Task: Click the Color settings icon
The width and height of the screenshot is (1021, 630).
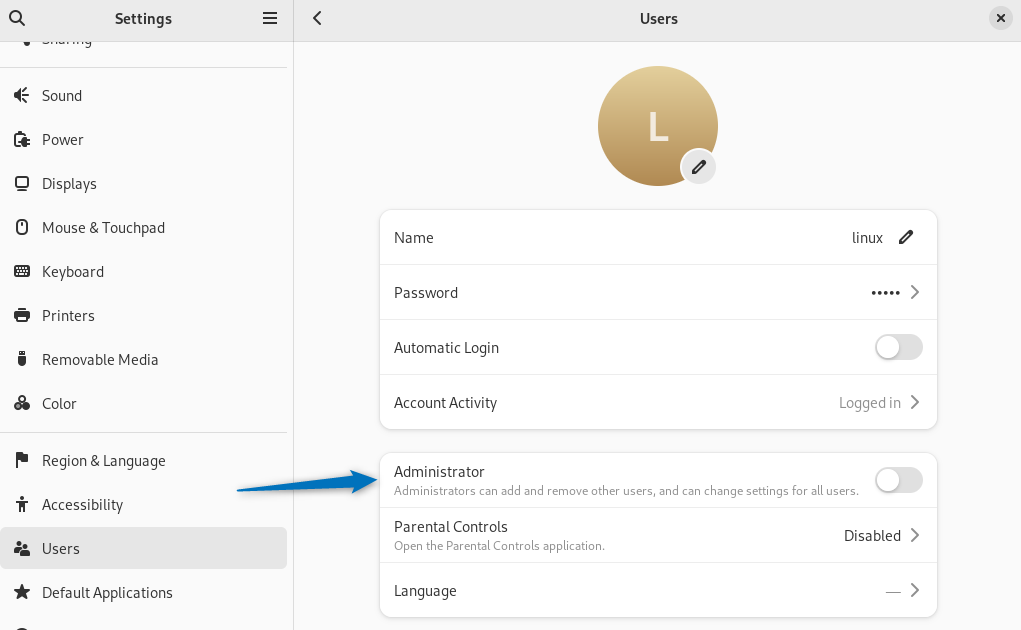Action: click(x=21, y=403)
